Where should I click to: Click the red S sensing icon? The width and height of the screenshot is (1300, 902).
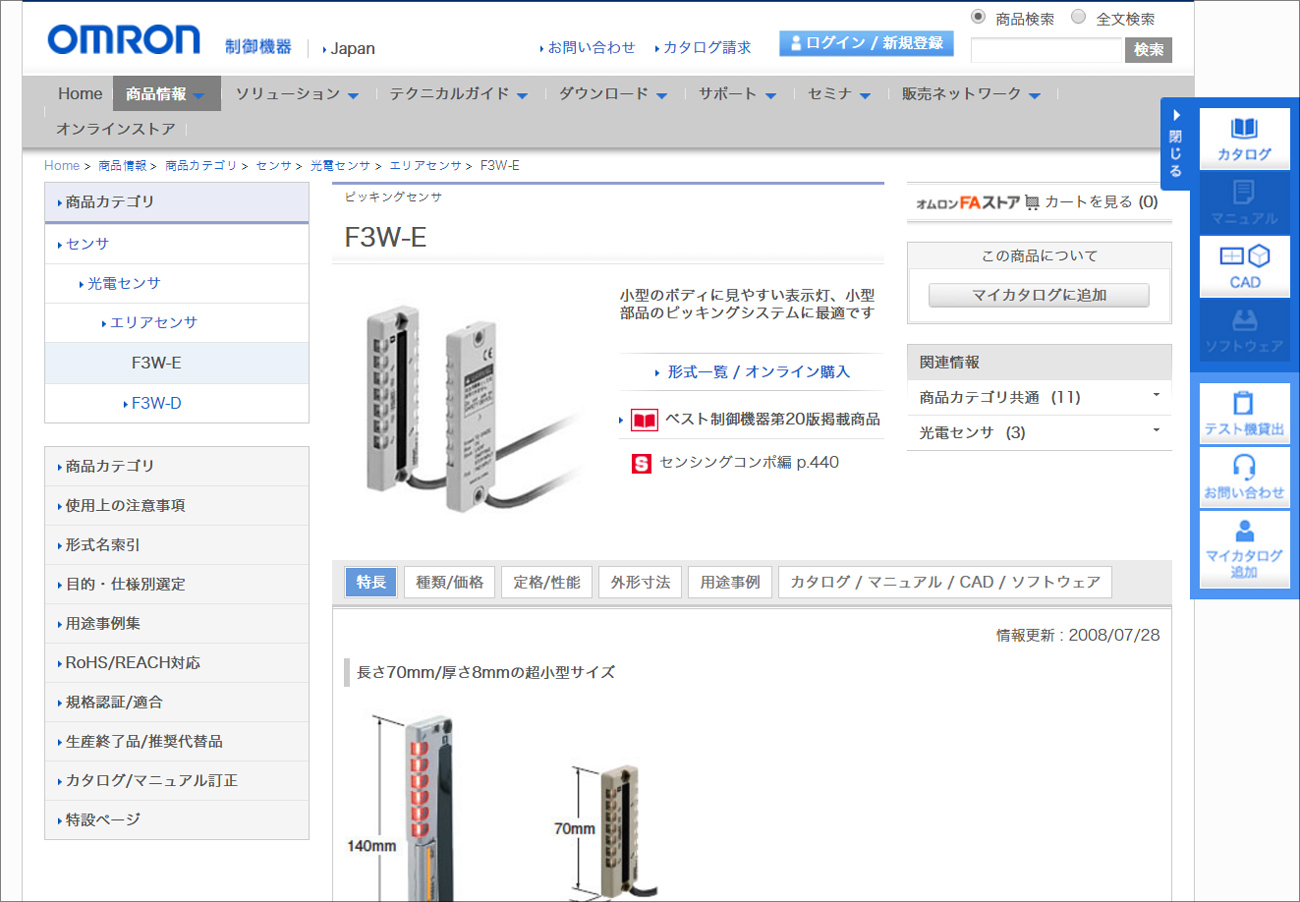coord(641,463)
